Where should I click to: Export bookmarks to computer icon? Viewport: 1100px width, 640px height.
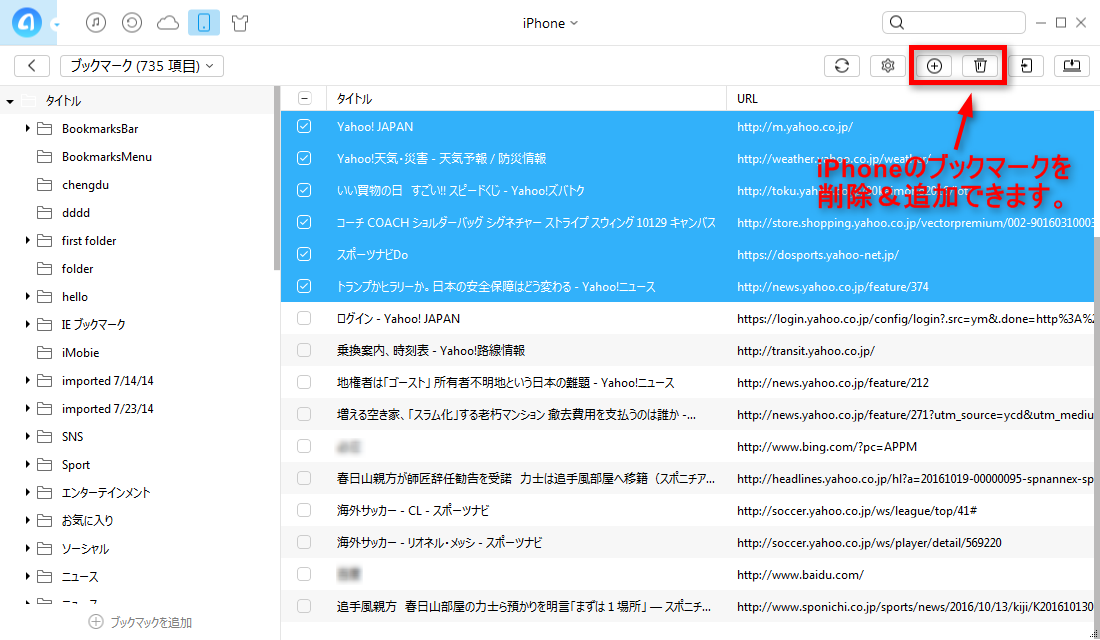[1072, 65]
